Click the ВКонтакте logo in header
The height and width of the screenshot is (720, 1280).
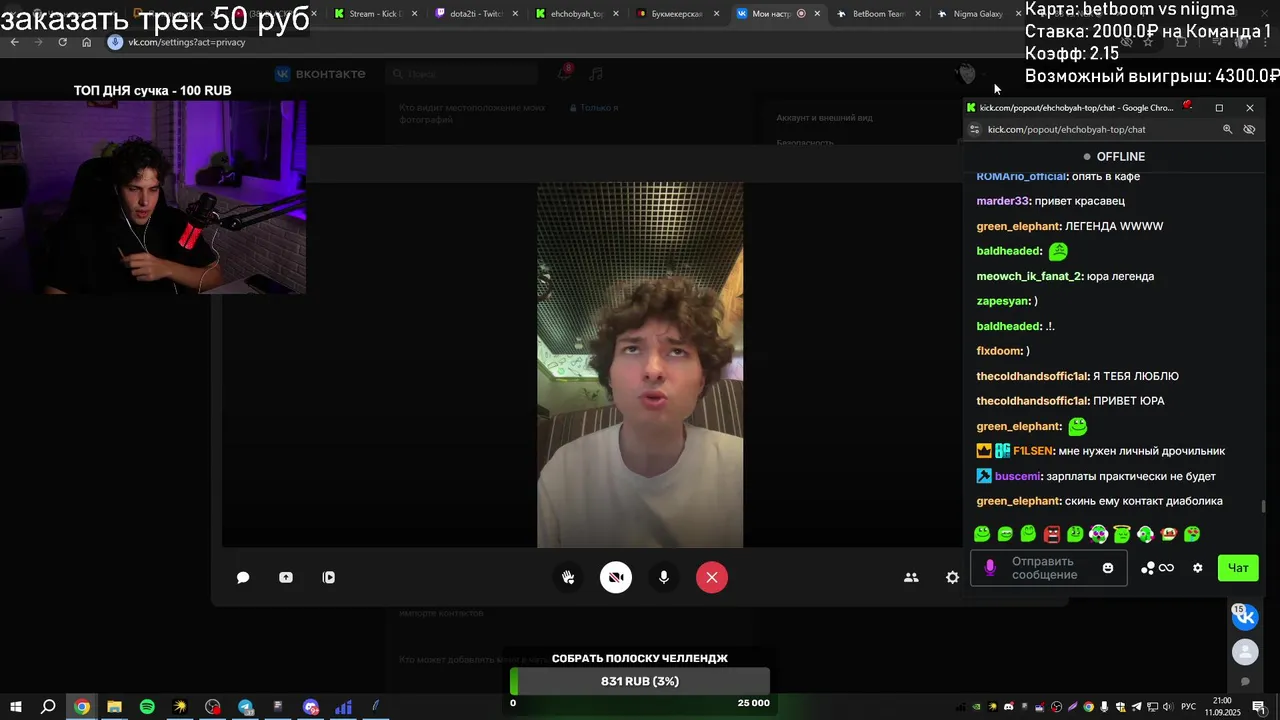pyautogui.click(x=320, y=74)
